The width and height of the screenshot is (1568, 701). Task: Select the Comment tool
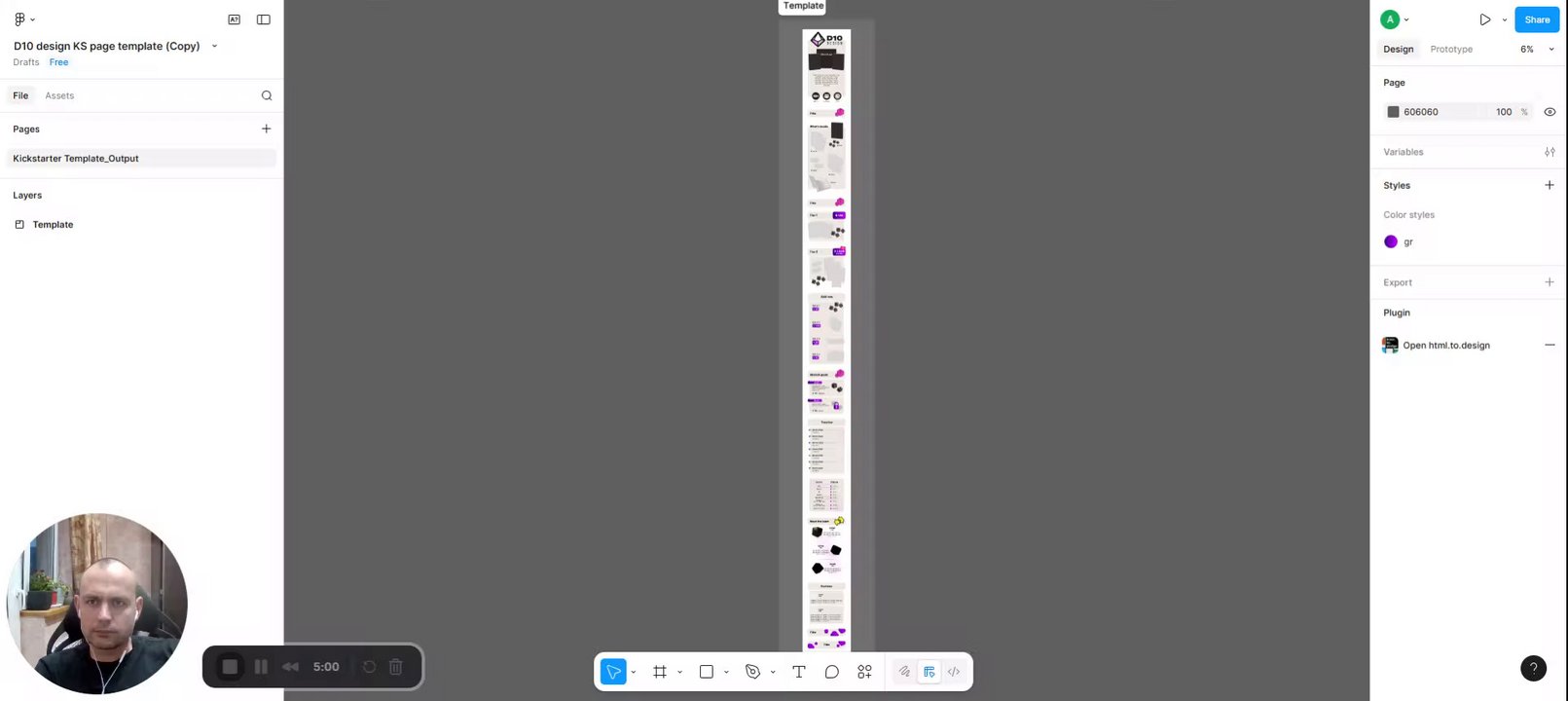tap(832, 672)
